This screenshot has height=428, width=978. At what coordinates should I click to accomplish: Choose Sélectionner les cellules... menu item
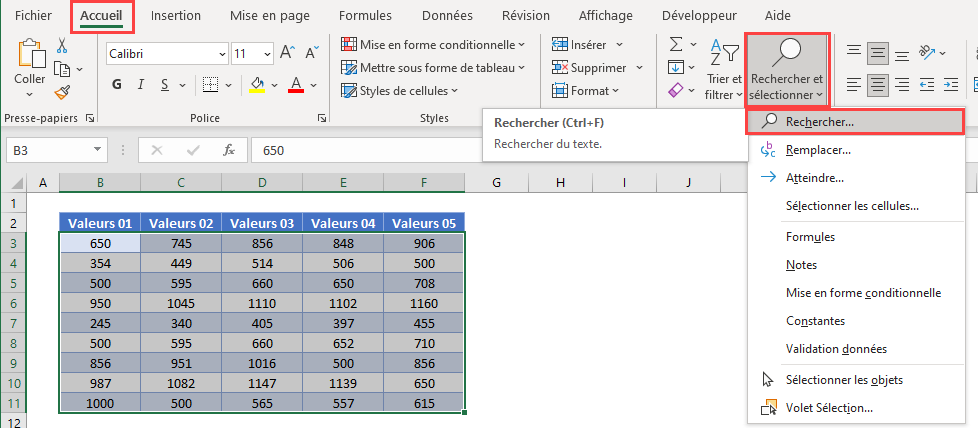pyautogui.click(x=855, y=205)
